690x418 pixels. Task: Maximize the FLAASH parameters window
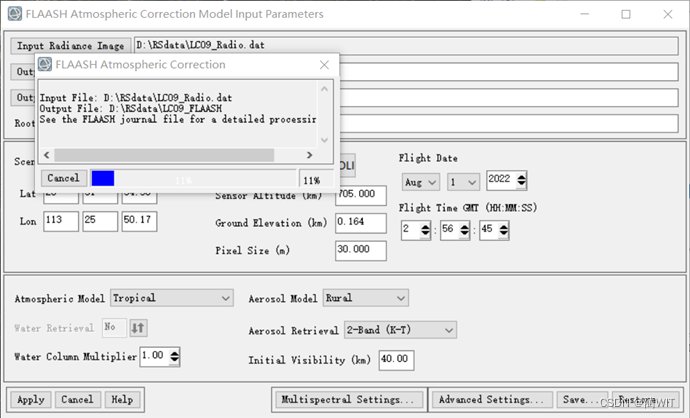point(626,14)
